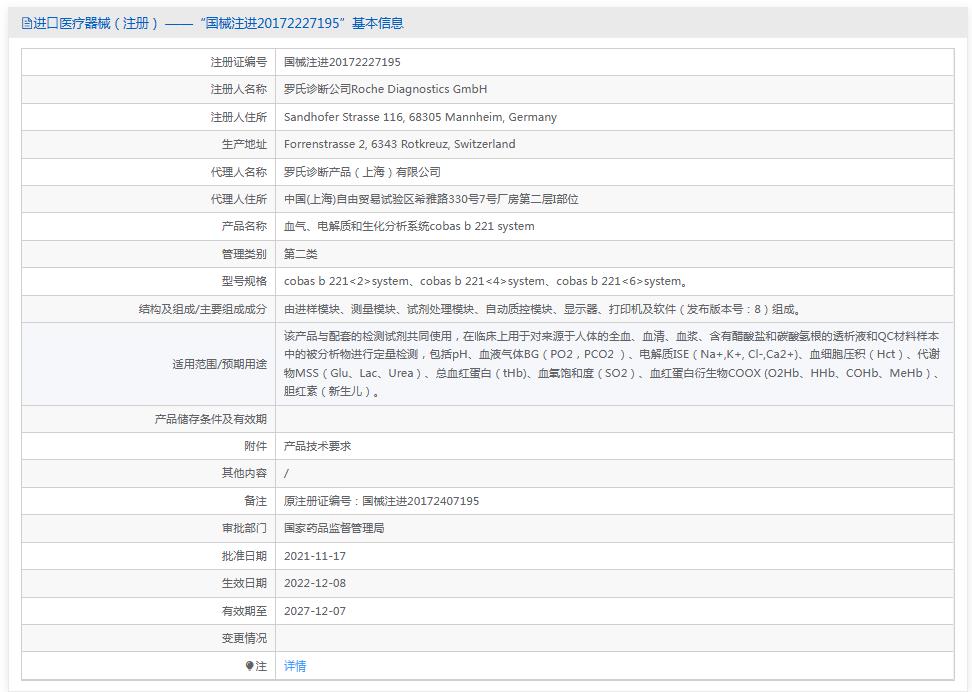The image size is (972, 692).
Task: Click the row label 批准日期
Action: (x=244, y=556)
